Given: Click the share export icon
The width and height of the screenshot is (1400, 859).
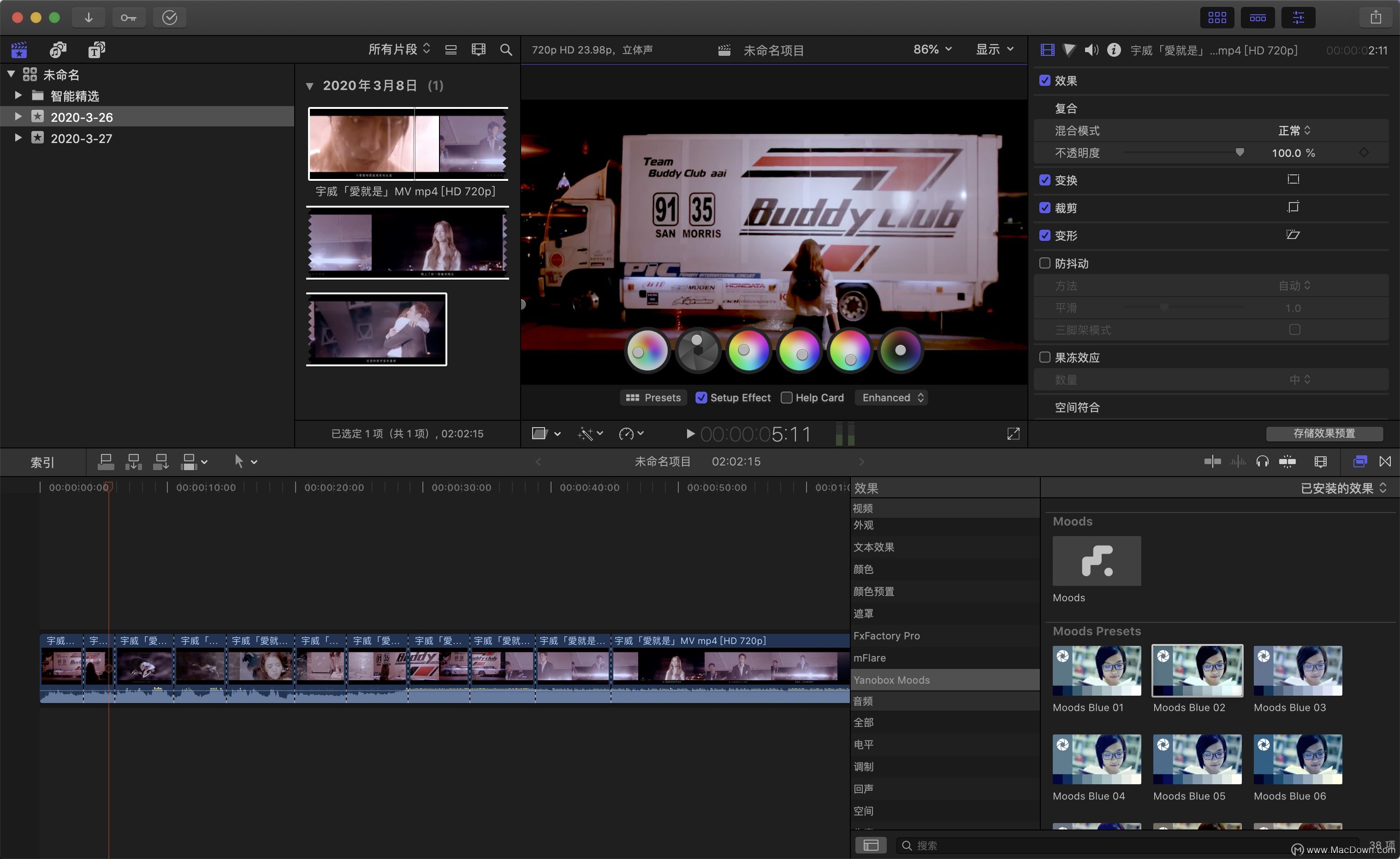Looking at the screenshot, I should (x=1376, y=18).
